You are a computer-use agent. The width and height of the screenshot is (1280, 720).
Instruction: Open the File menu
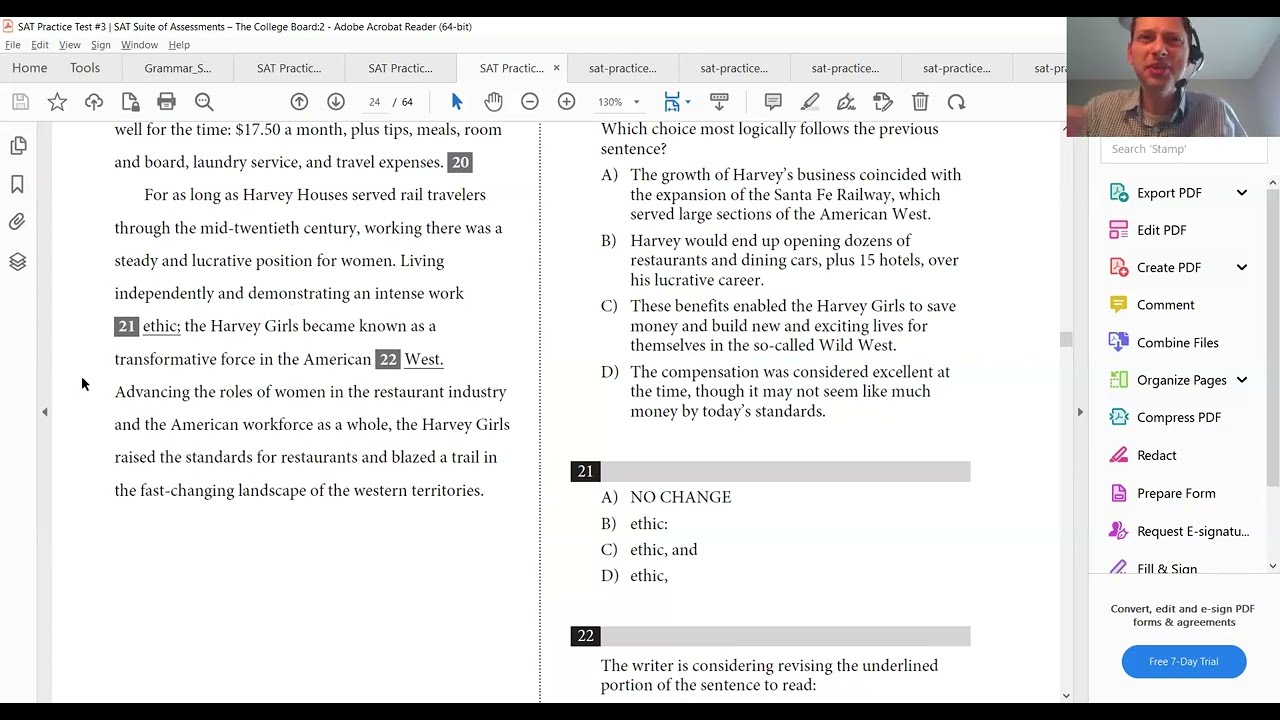pyautogui.click(x=13, y=45)
